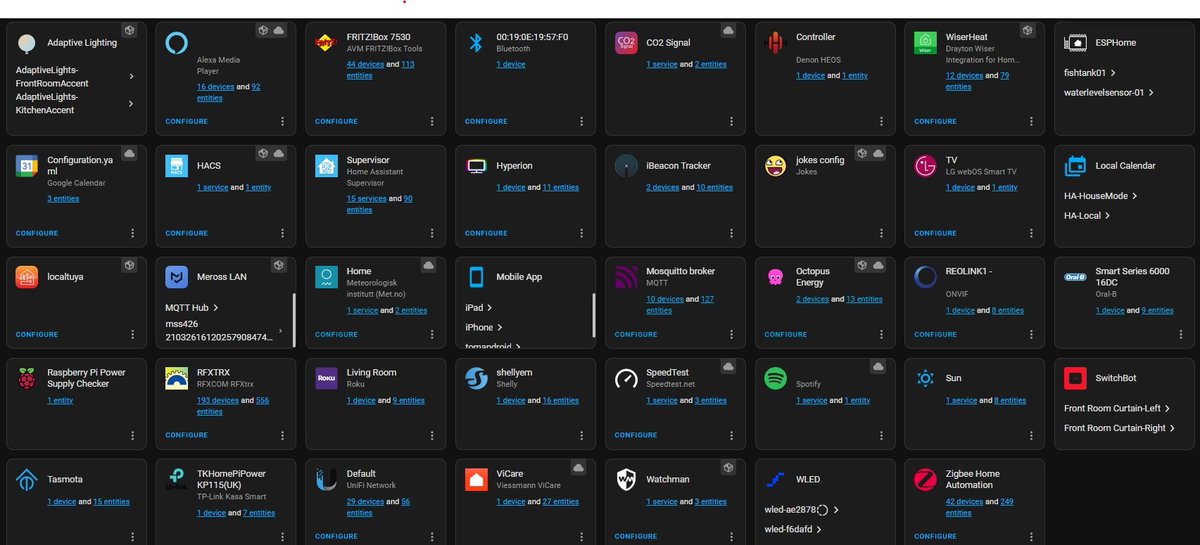The width and height of the screenshot is (1200, 545).
Task: Expand the AdaptiveLights-FrontRoomAccent entry
Action: coord(75,76)
